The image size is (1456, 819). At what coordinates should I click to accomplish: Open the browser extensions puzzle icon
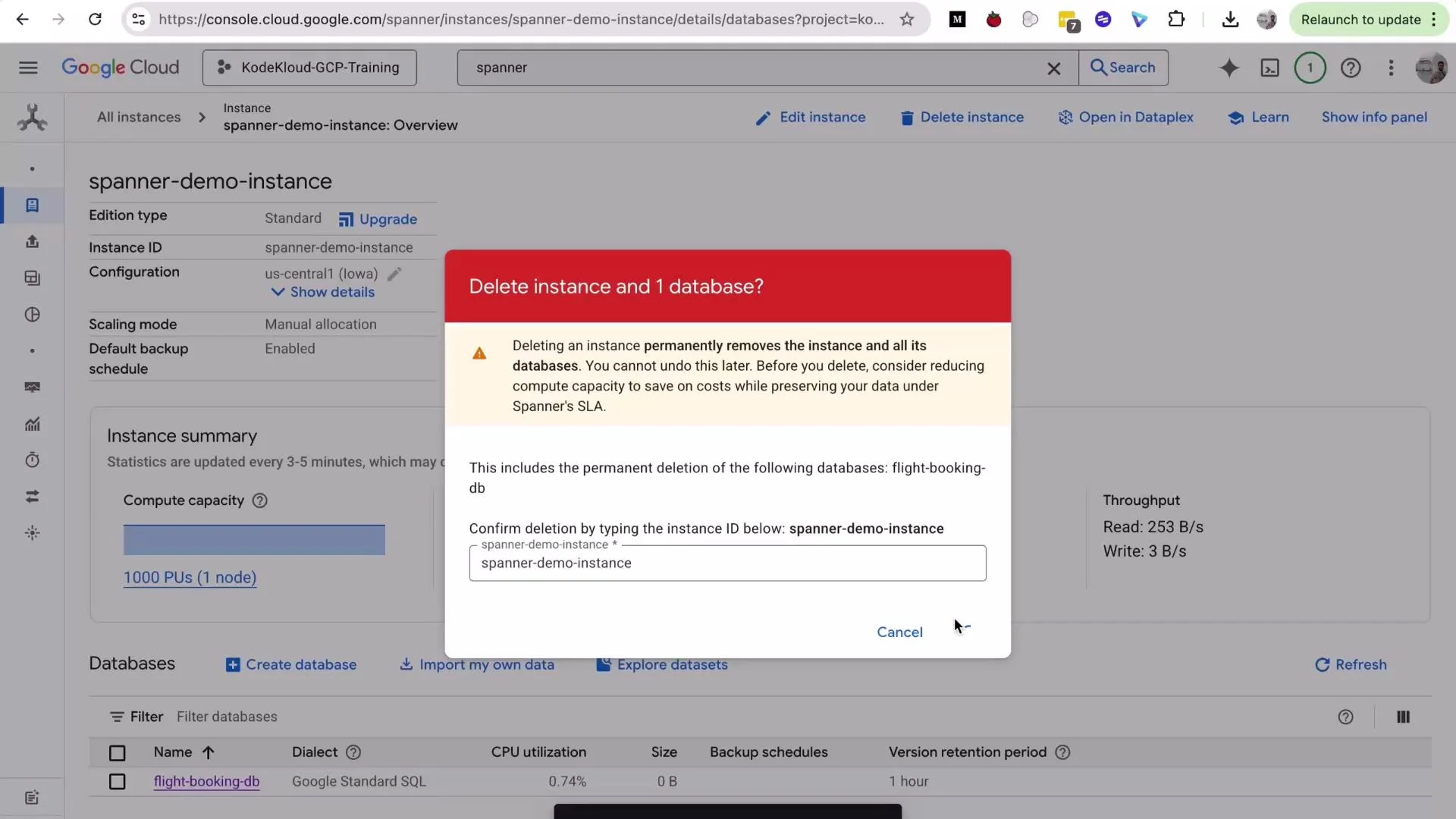(x=1176, y=20)
